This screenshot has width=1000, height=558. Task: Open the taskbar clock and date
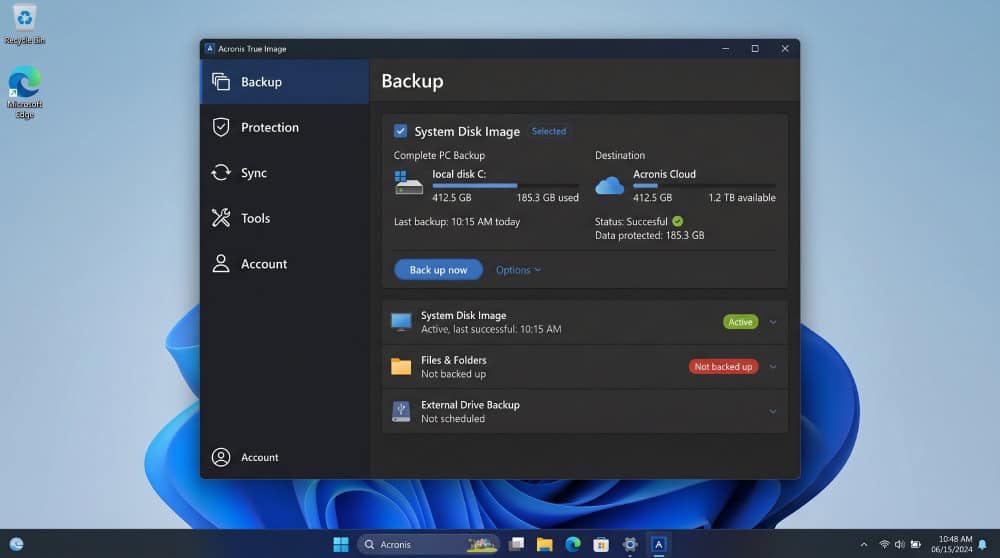click(951, 544)
